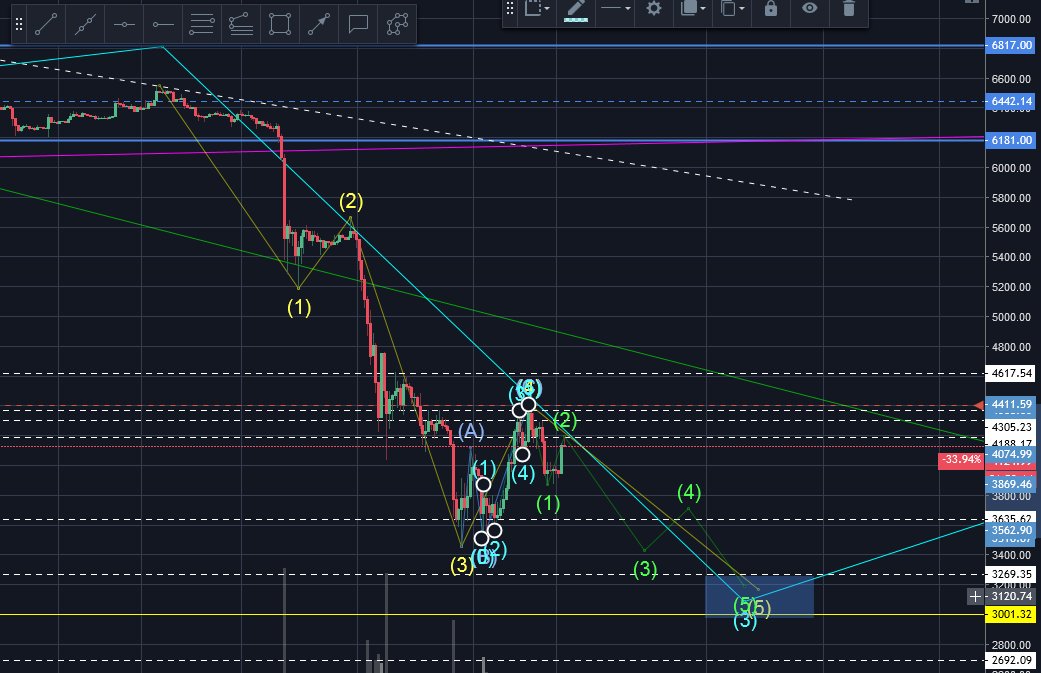Click the red 4411.59 price label
Image resolution: width=1041 pixels, height=673 pixels.
point(1010,404)
